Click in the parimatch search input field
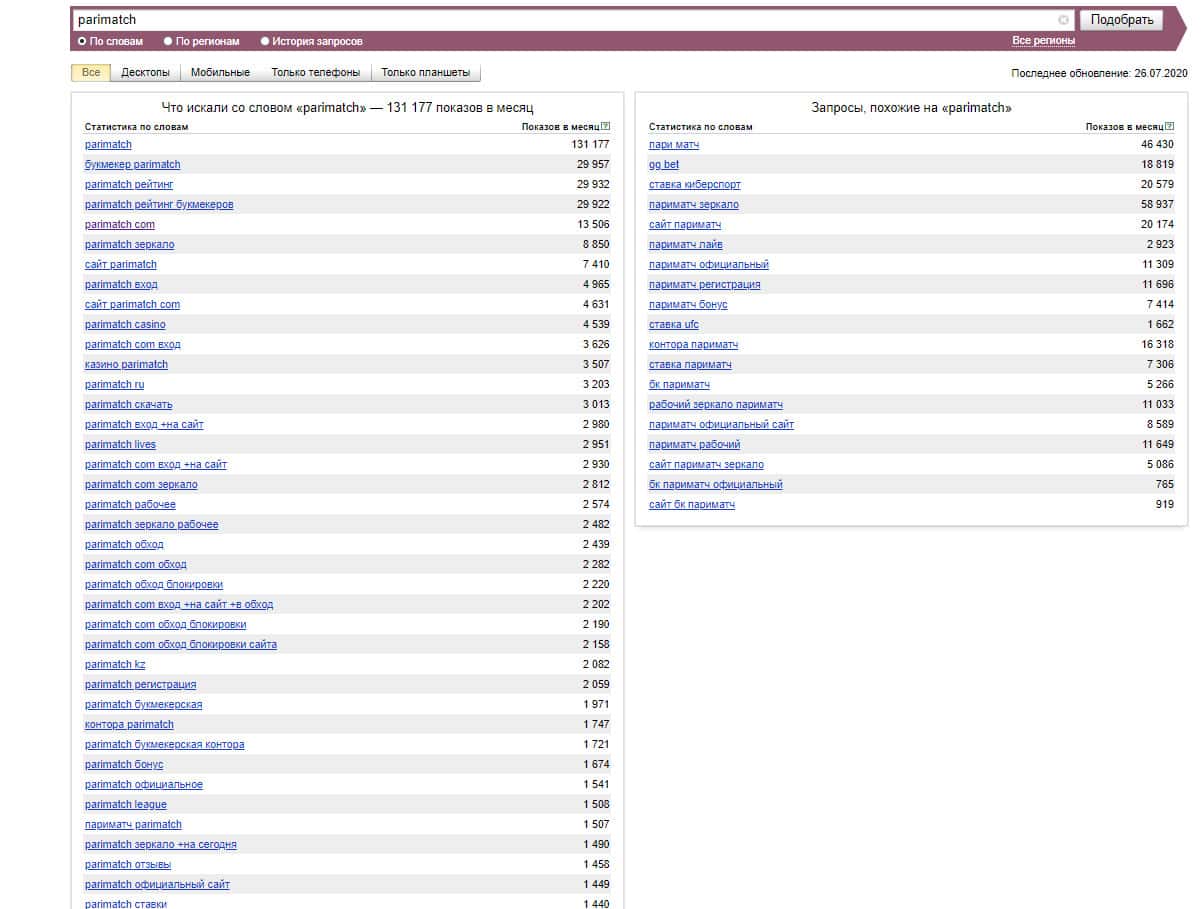The height and width of the screenshot is (909, 1204). [560, 20]
